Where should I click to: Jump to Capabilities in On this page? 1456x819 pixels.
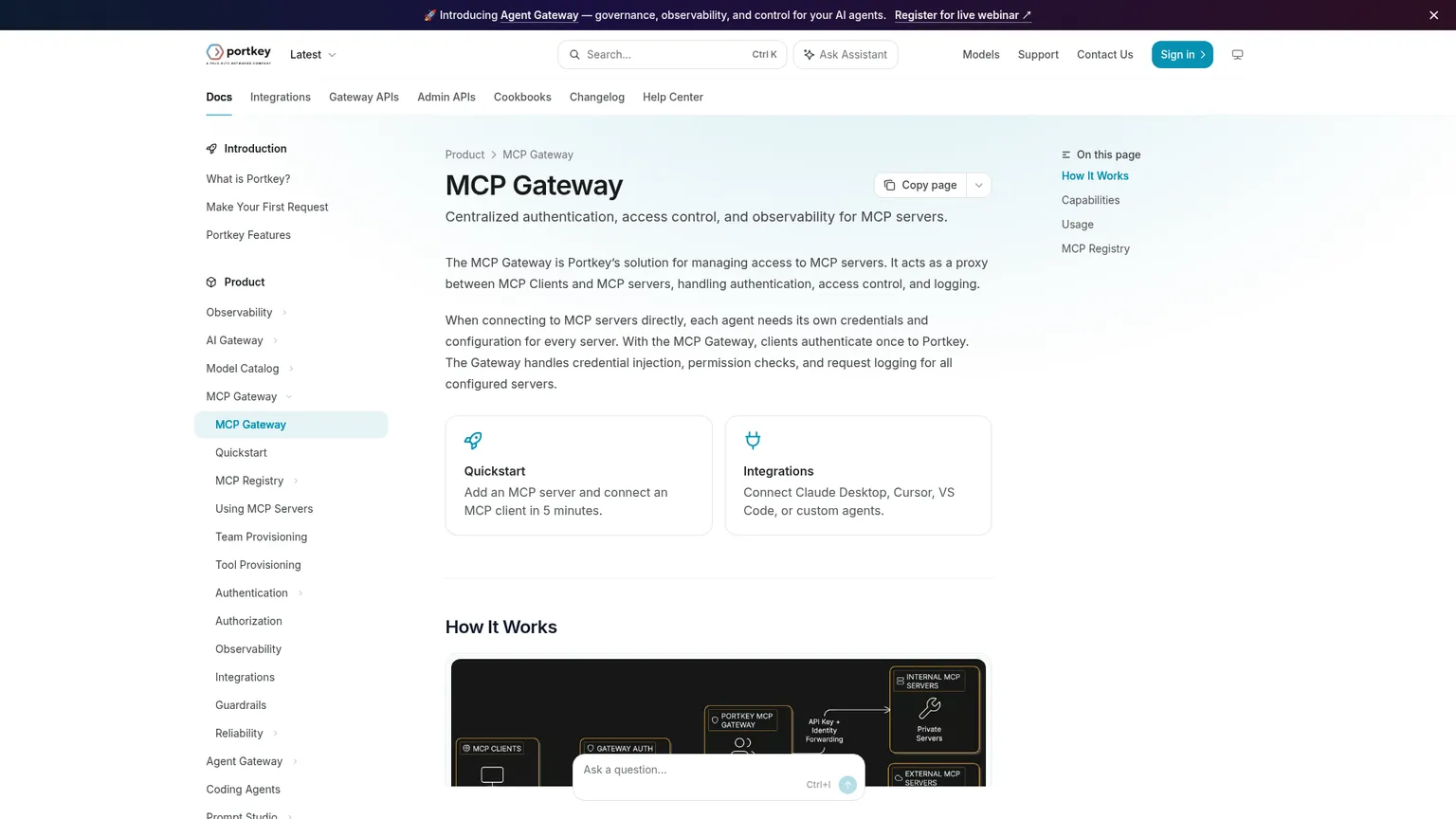click(x=1090, y=200)
